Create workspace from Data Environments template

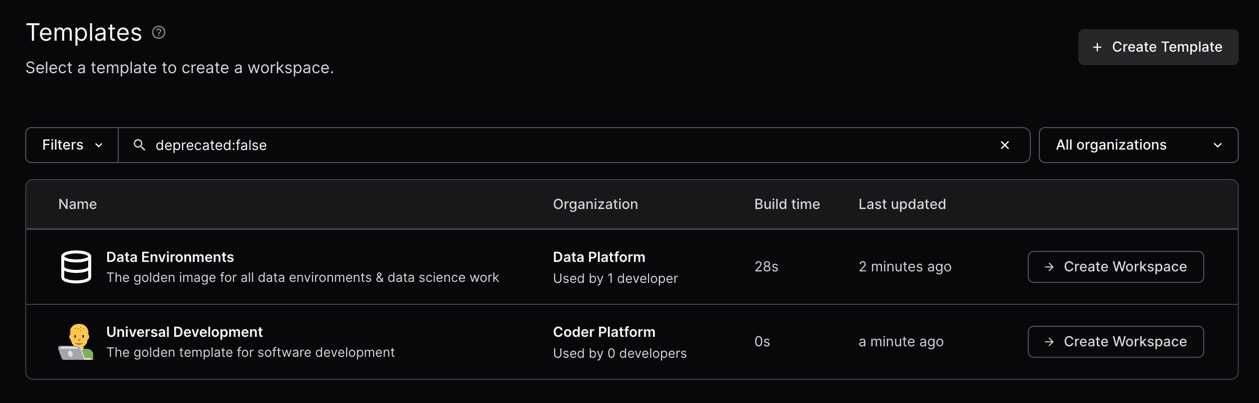tap(1115, 267)
